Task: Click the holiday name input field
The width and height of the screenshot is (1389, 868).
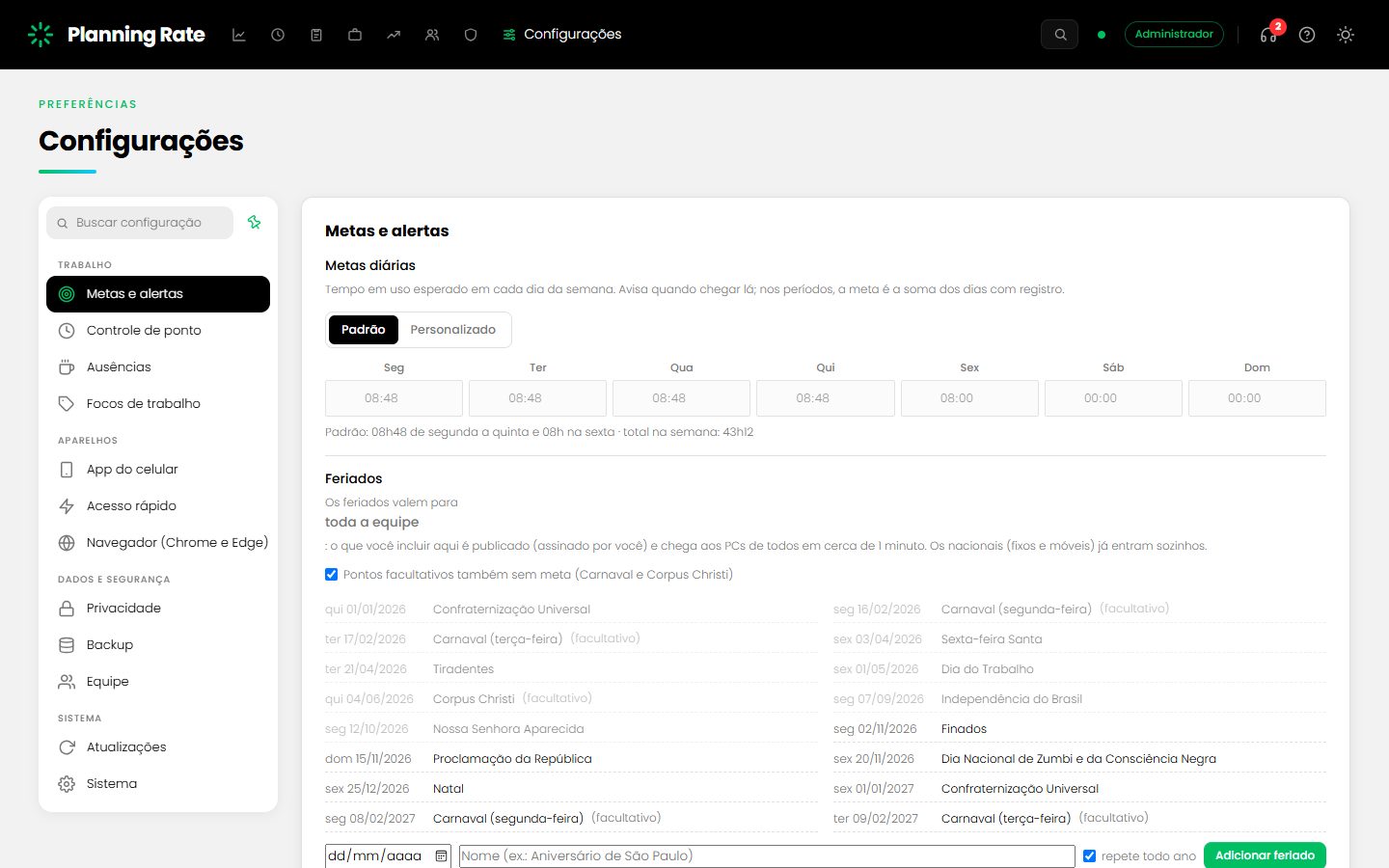Action: point(767,856)
